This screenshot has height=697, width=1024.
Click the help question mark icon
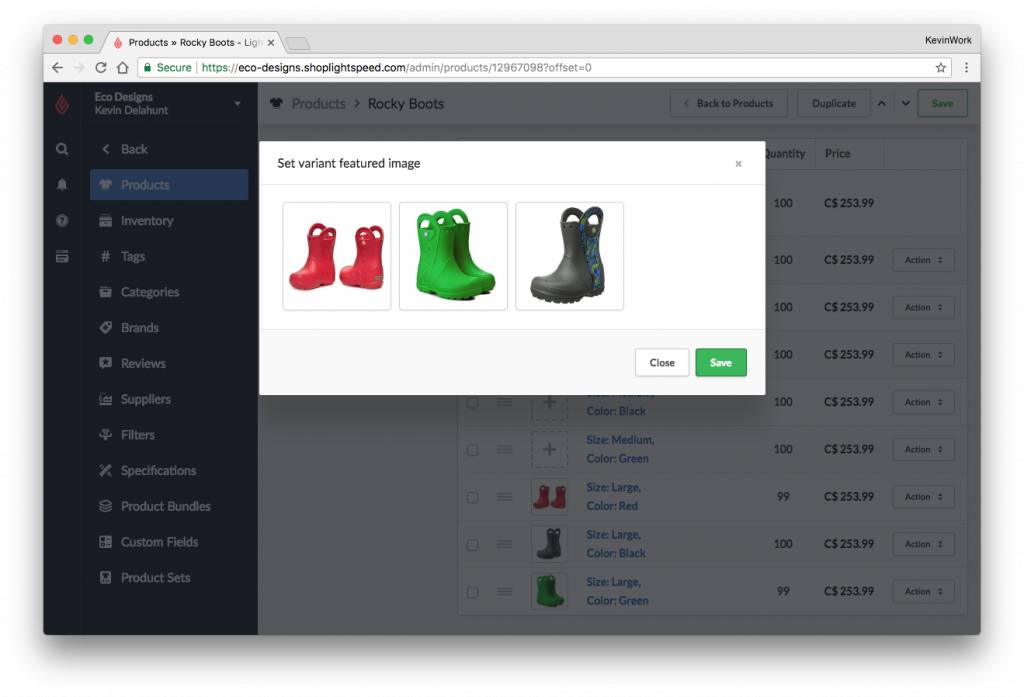point(62,220)
